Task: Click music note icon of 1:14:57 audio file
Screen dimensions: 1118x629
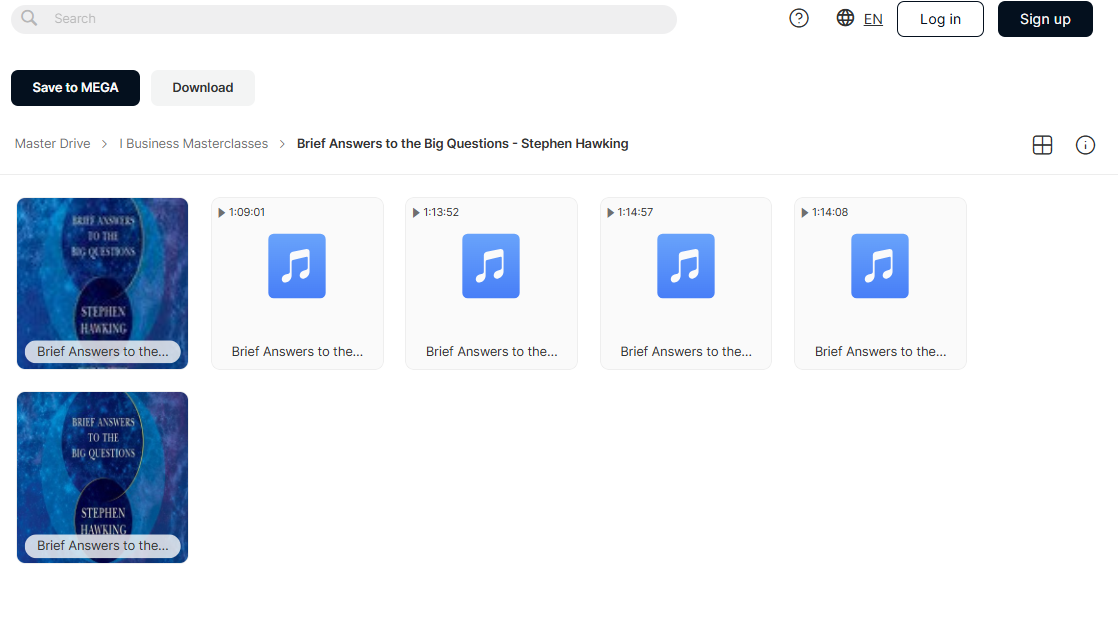Action: pyautogui.click(x=685, y=265)
